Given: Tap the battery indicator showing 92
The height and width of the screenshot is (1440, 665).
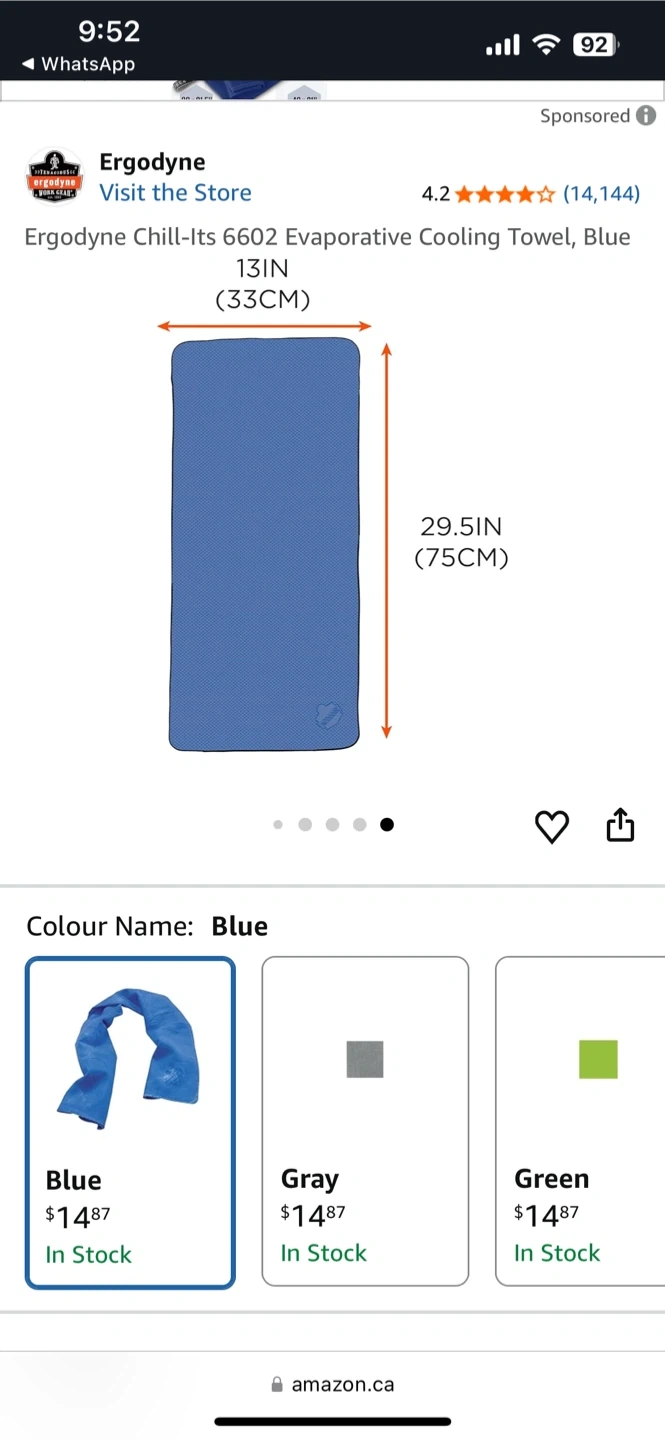Looking at the screenshot, I should point(595,44).
